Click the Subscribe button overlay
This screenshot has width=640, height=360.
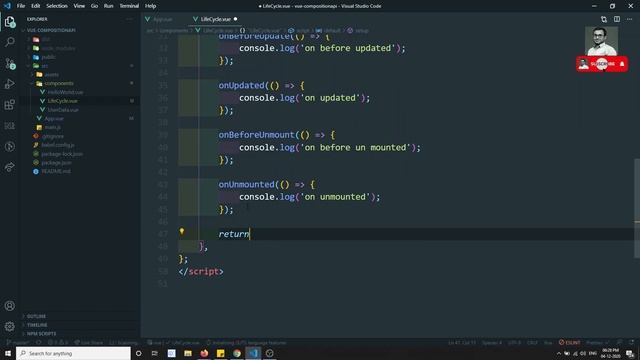coord(602,64)
